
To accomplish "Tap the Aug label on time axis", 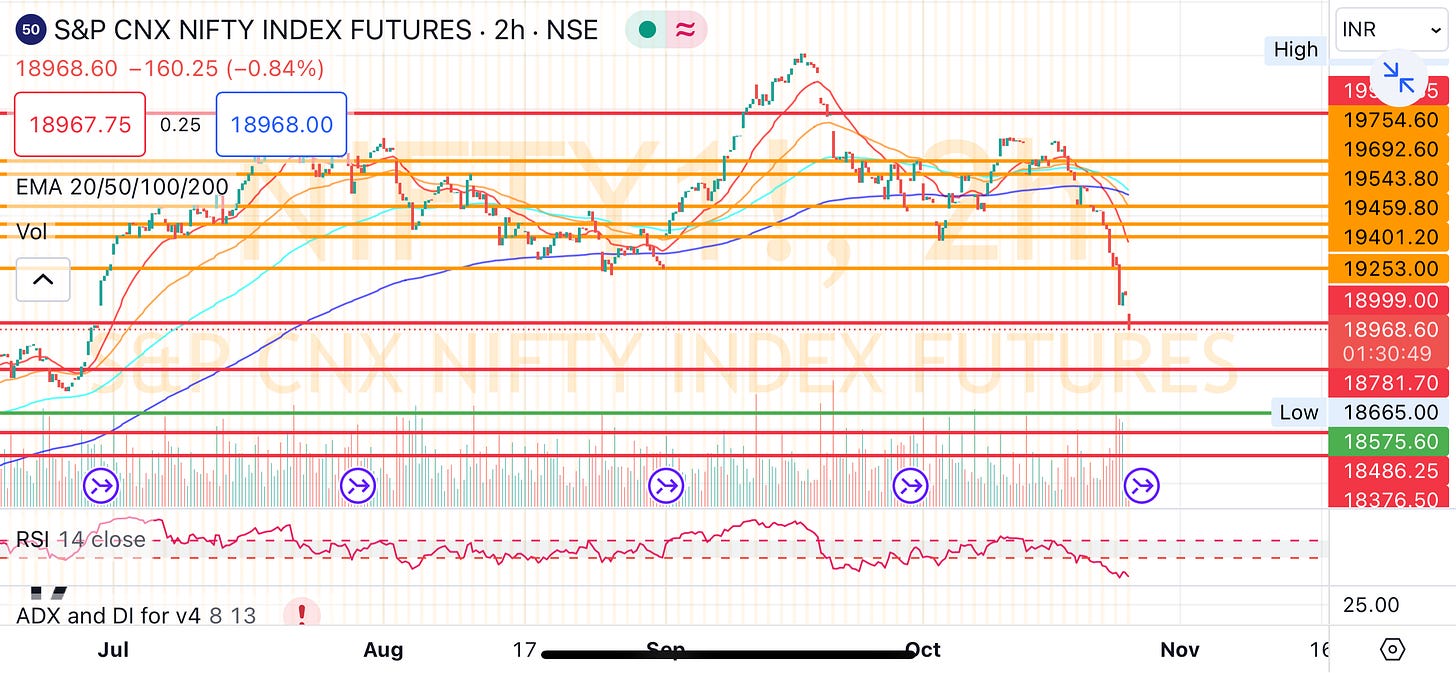I will (383, 650).
